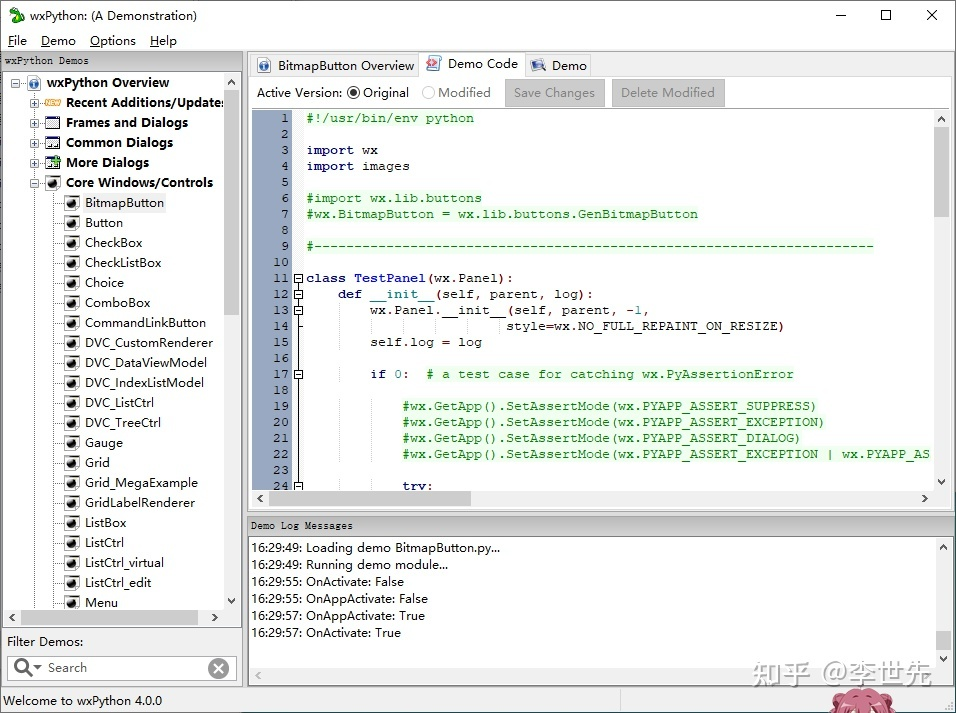Collapse the wxPython Overview root node
Image resolution: width=956 pixels, height=713 pixels.
pos(15,83)
